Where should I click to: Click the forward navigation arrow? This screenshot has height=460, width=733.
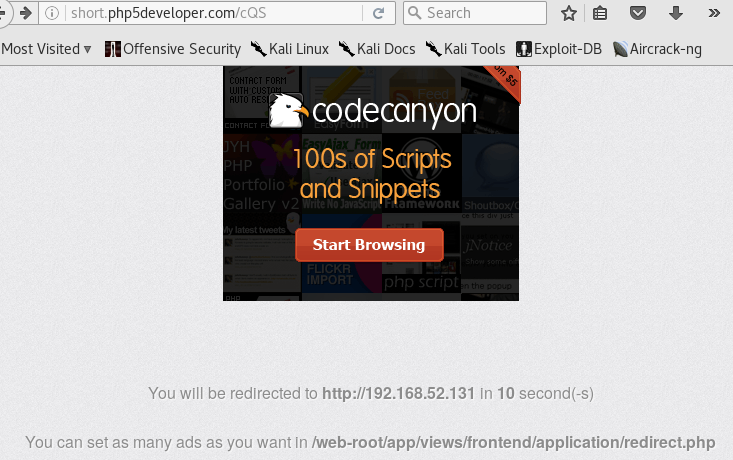26,13
